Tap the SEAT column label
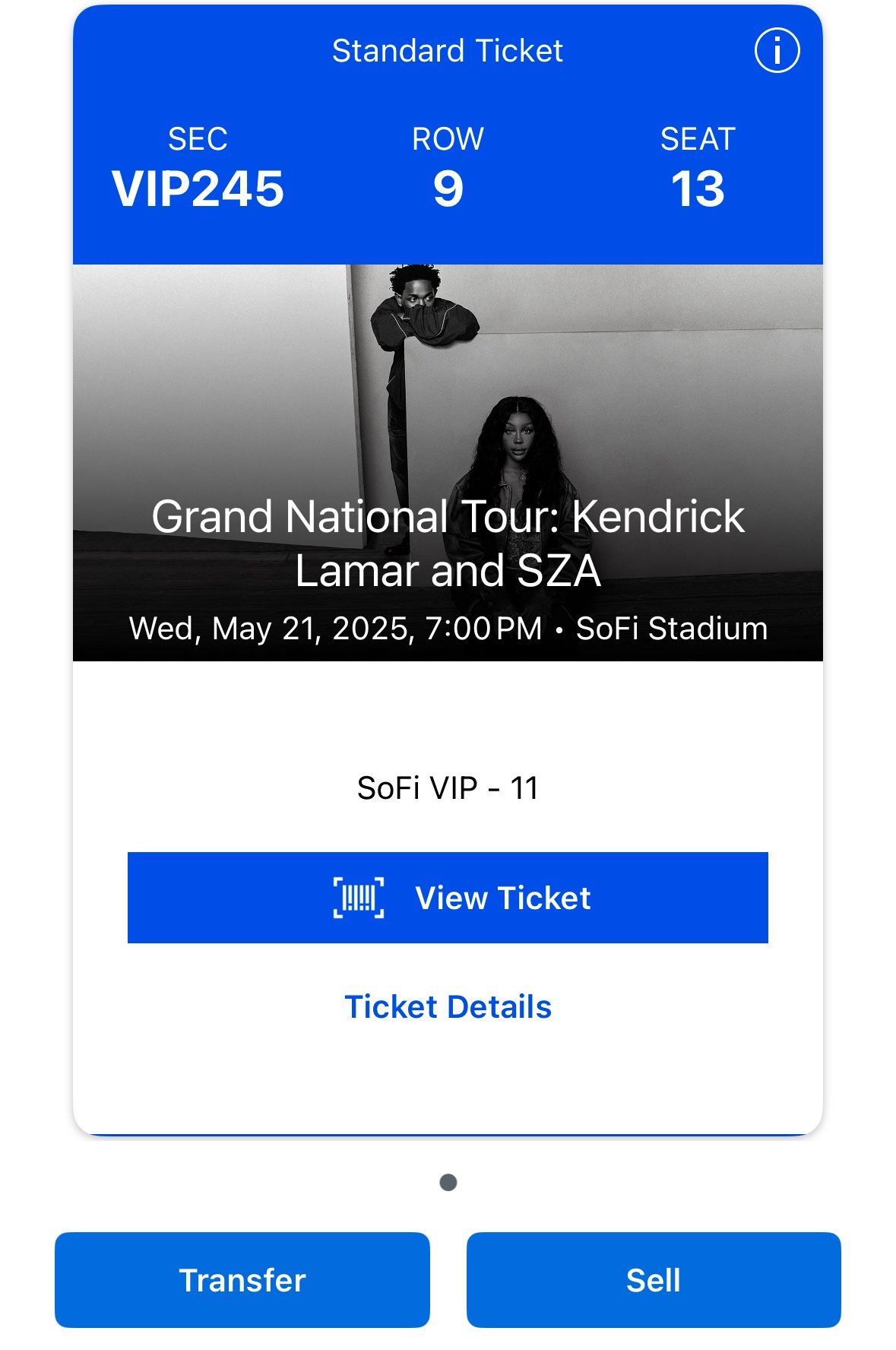Image resolution: width=896 pixels, height=1350 pixels. point(698,139)
